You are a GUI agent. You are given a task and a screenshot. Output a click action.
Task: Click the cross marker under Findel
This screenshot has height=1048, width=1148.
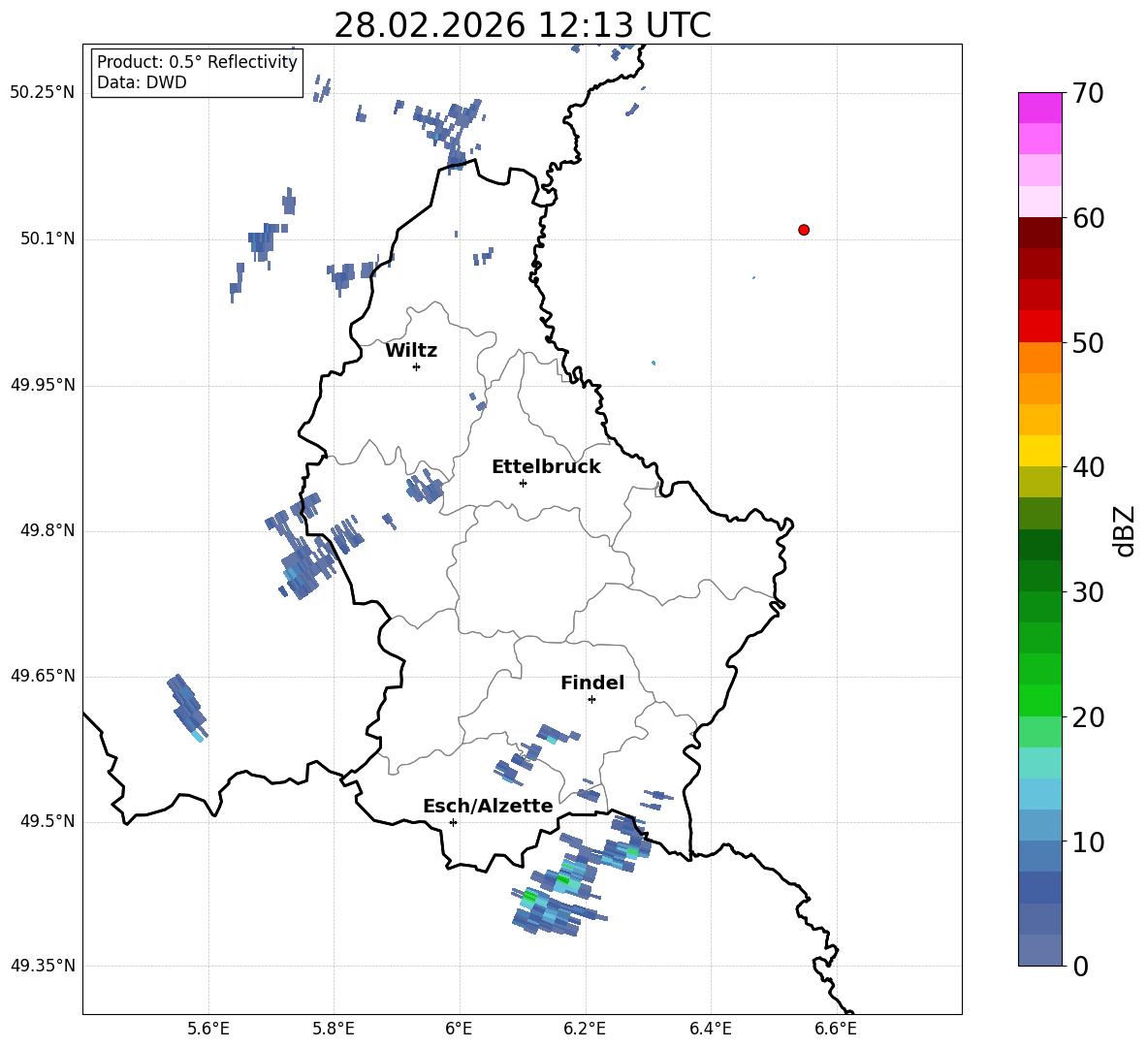point(591,700)
